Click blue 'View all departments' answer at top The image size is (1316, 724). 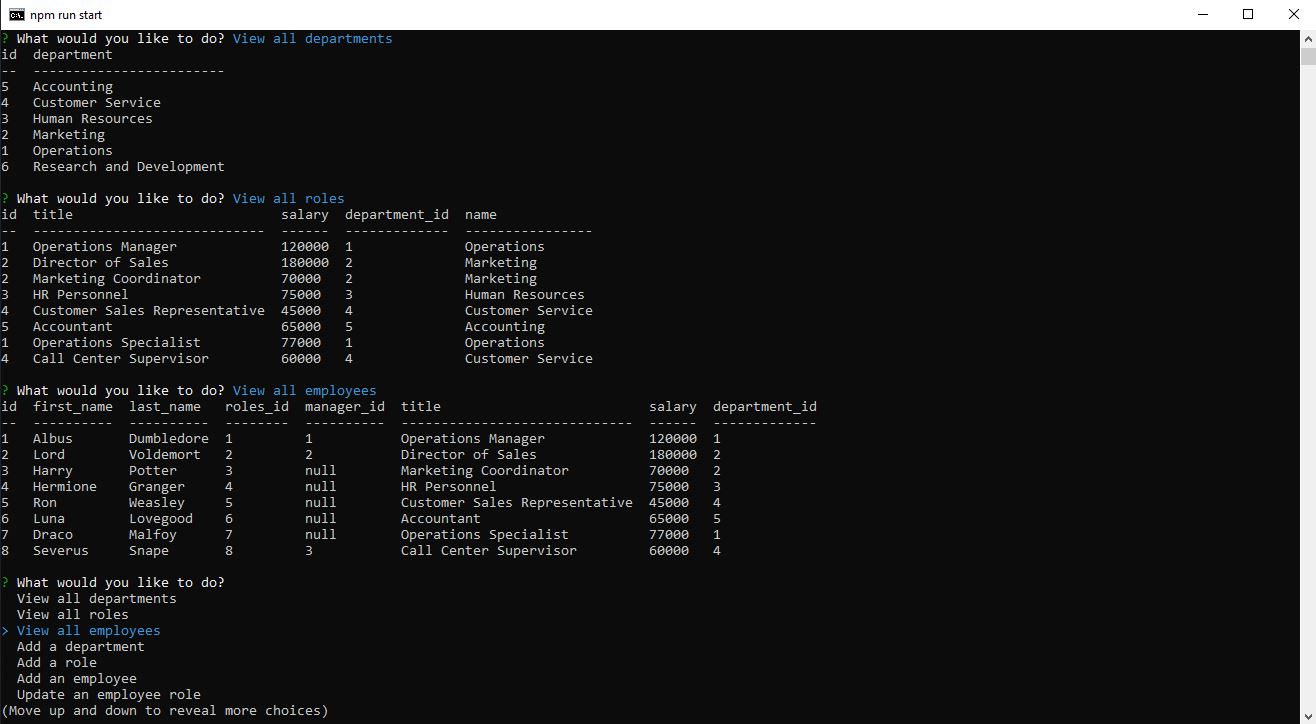[x=312, y=39]
